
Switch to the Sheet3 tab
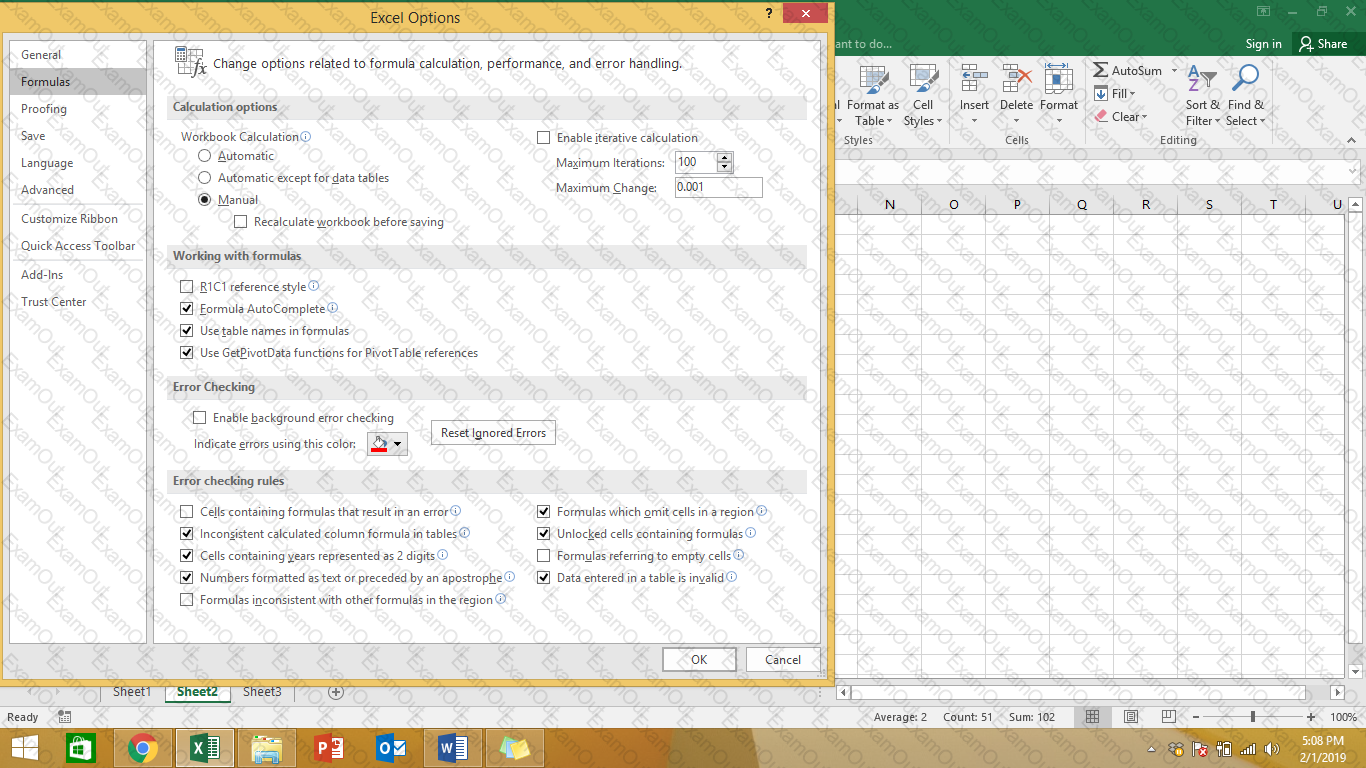tap(262, 692)
